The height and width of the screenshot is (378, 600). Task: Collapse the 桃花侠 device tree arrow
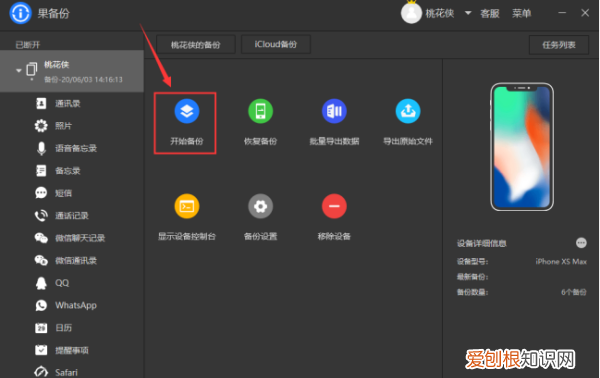click(x=18, y=70)
